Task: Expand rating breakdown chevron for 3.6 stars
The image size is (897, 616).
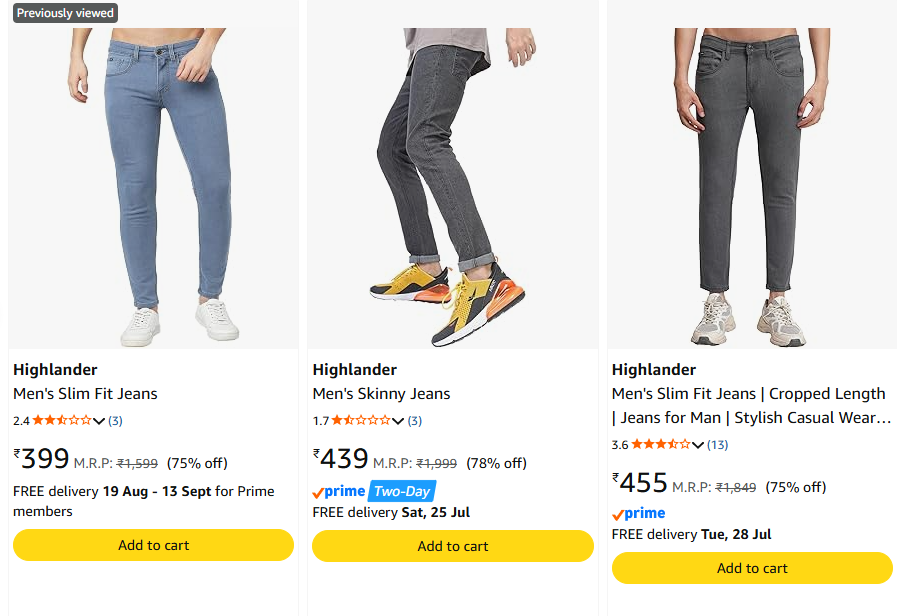Action: click(697, 446)
